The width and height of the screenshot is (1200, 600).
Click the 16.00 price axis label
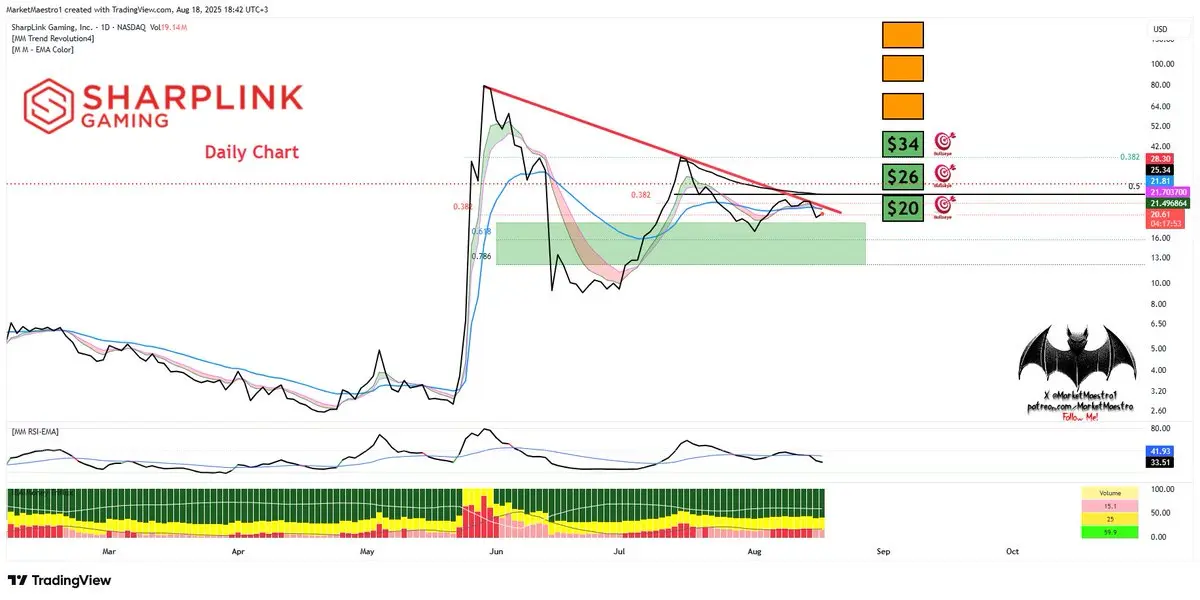[x=1160, y=238]
